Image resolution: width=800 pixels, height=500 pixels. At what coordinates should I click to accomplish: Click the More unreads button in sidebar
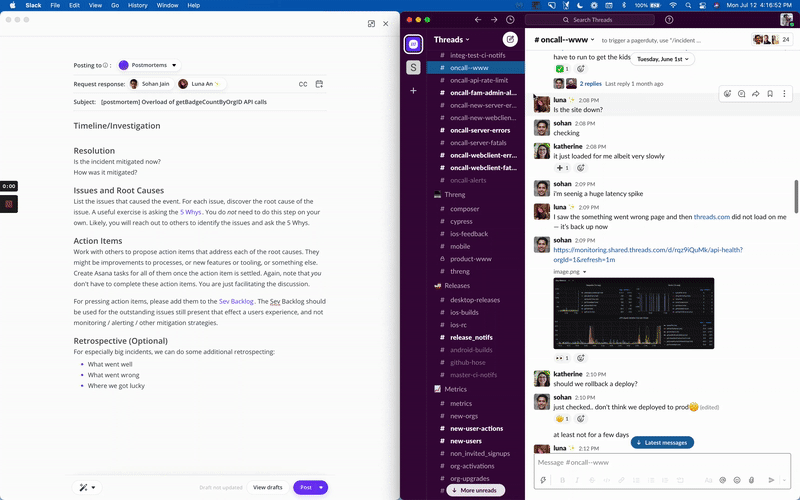coord(474,490)
